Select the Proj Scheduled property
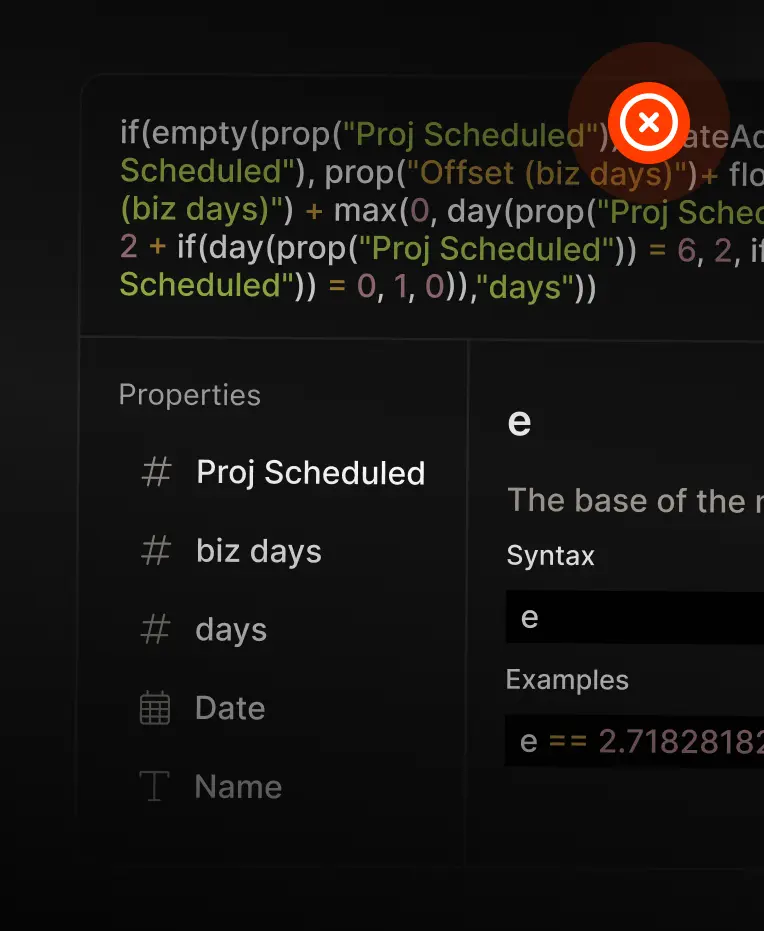 (310, 473)
